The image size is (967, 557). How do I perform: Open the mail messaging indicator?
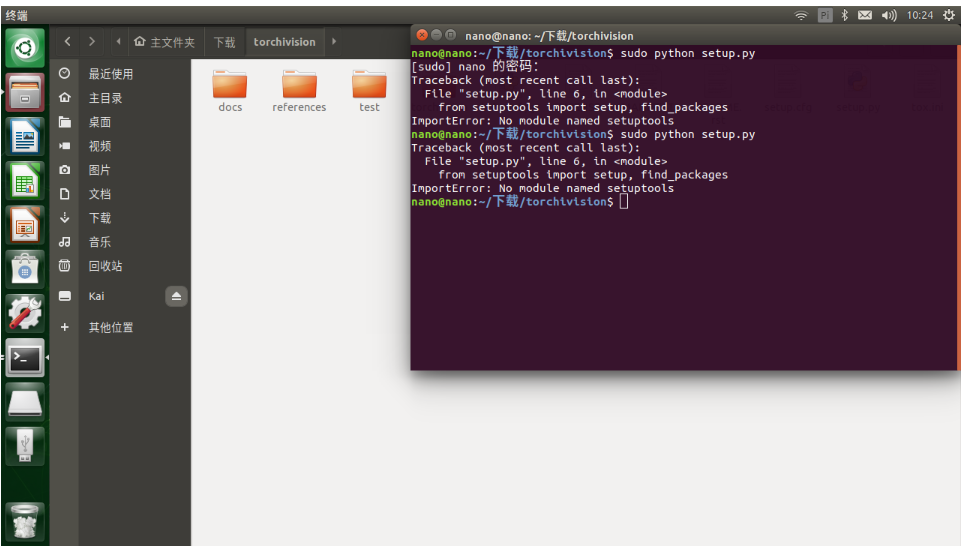point(865,15)
